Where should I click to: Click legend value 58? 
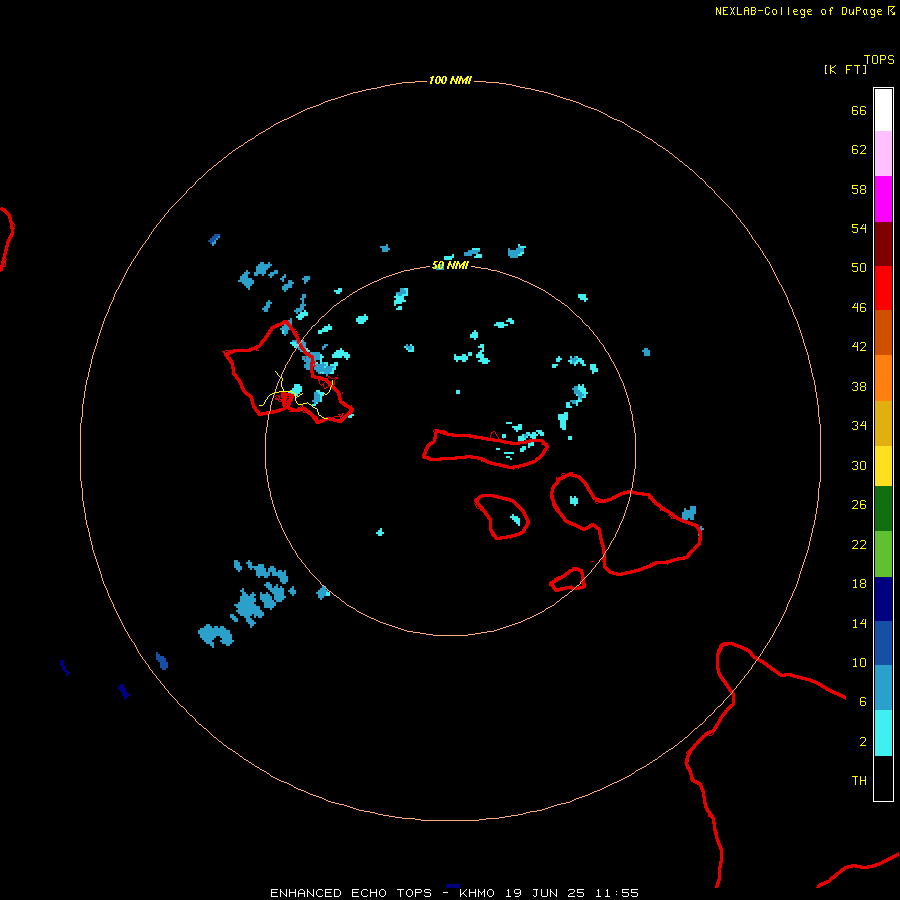point(859,189)
